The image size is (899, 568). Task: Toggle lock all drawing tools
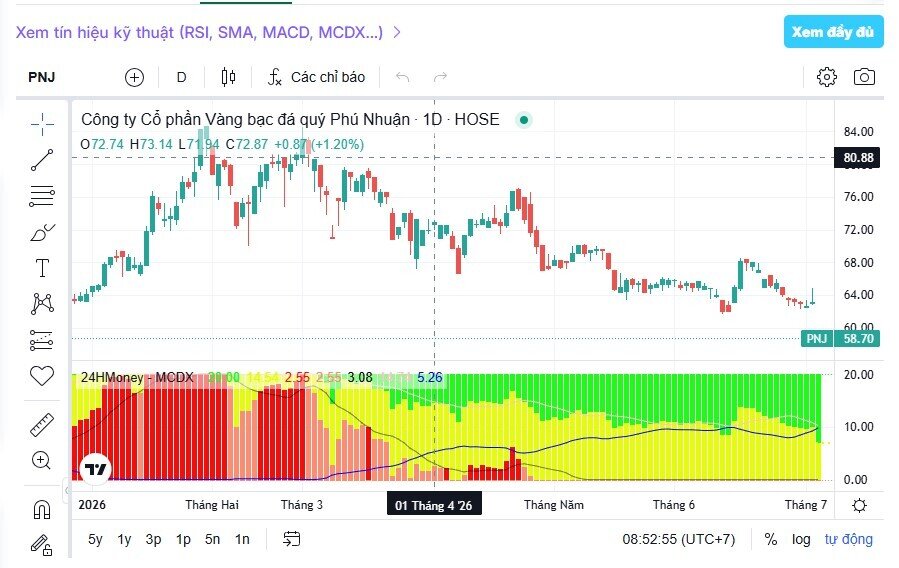click(x=41, y=545)
